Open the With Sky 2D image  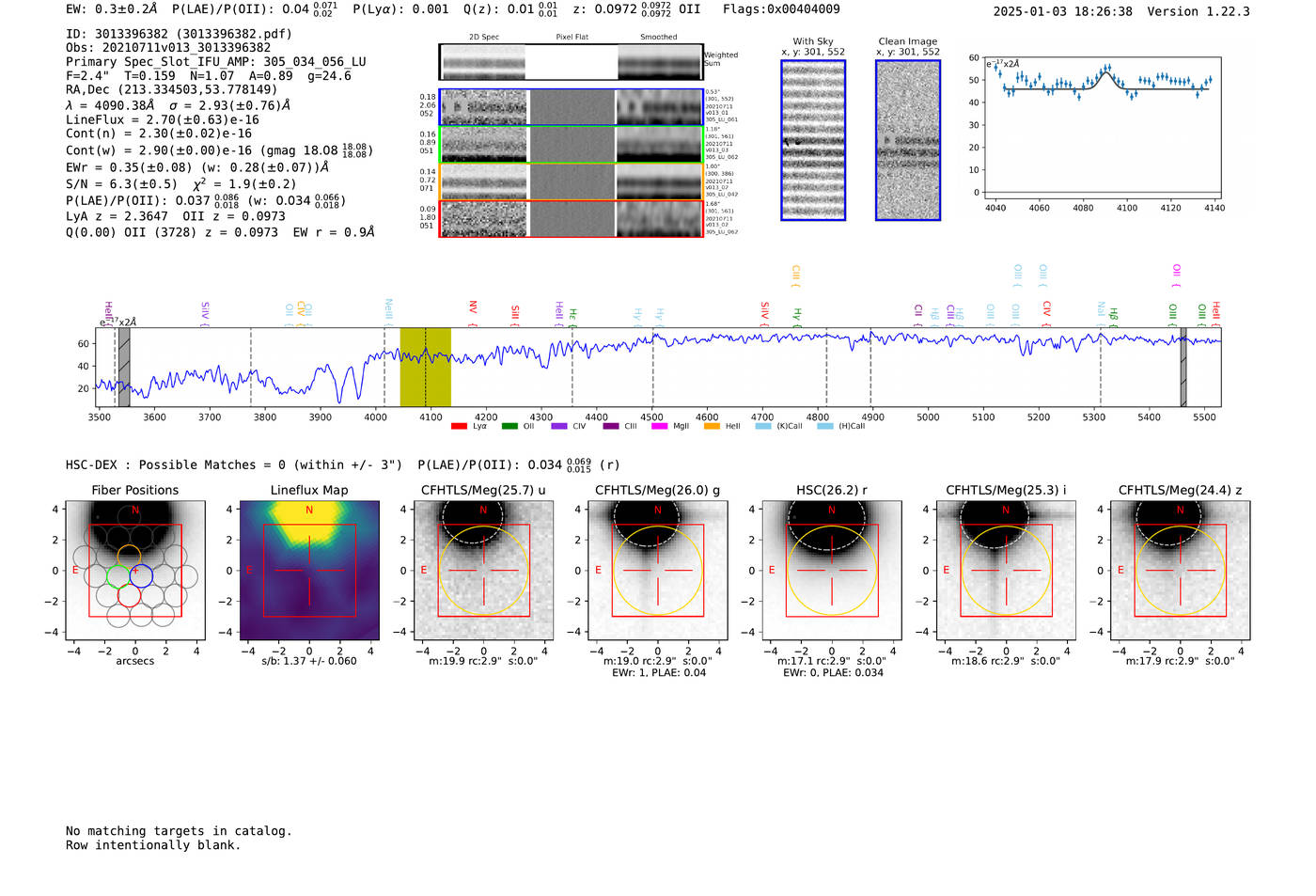(x=813, y=140)
